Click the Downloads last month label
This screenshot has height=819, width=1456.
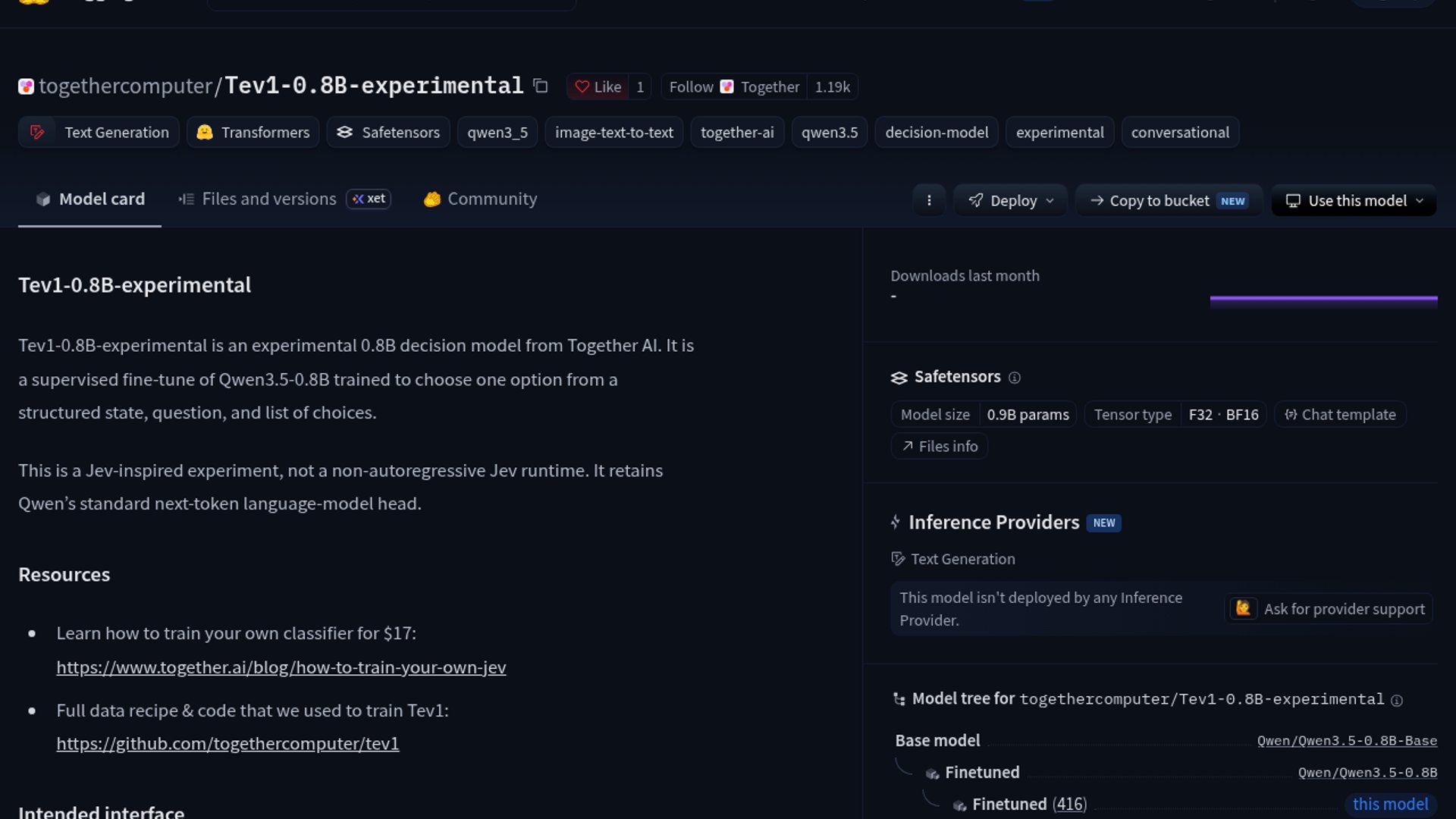(965, 276)
